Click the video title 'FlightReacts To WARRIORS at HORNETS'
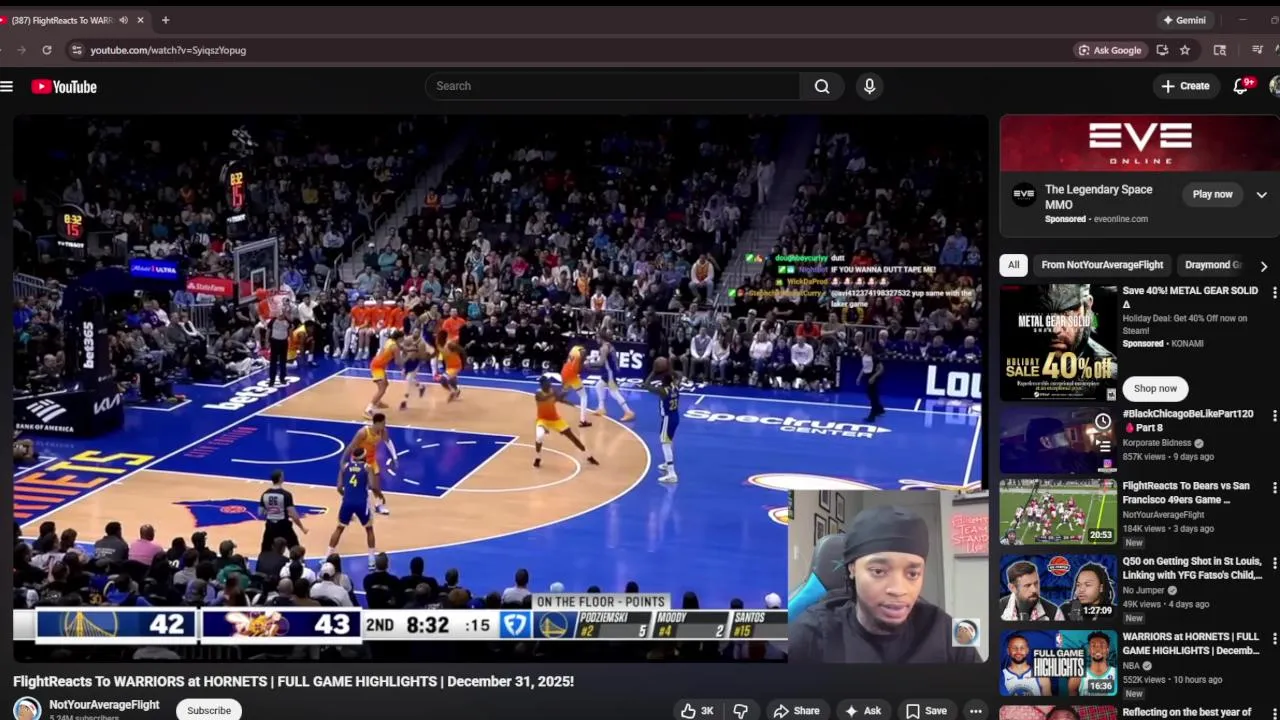This screenshot has height=720, width=1280. (x=293, y=681)
